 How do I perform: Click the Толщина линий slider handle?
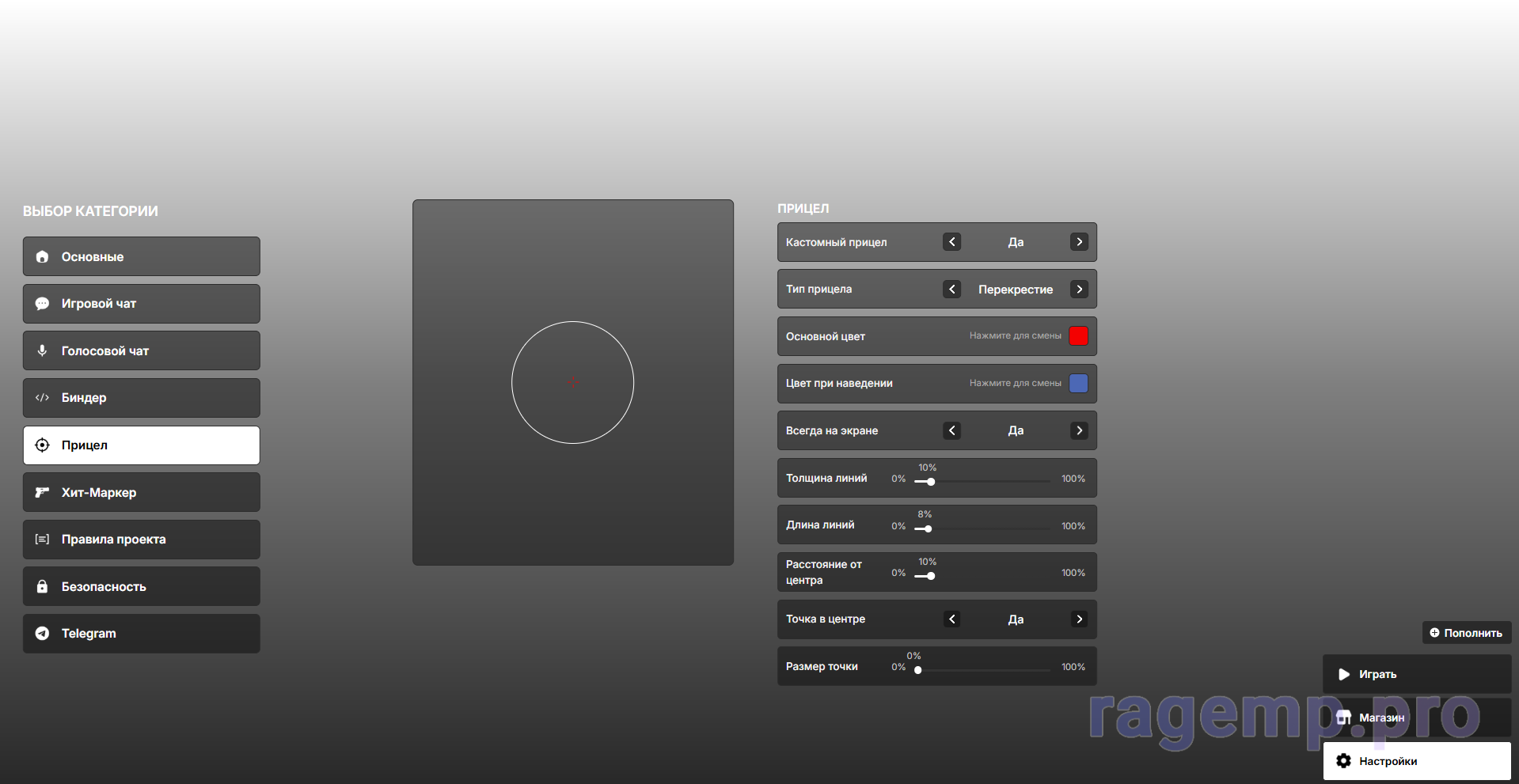931,482
